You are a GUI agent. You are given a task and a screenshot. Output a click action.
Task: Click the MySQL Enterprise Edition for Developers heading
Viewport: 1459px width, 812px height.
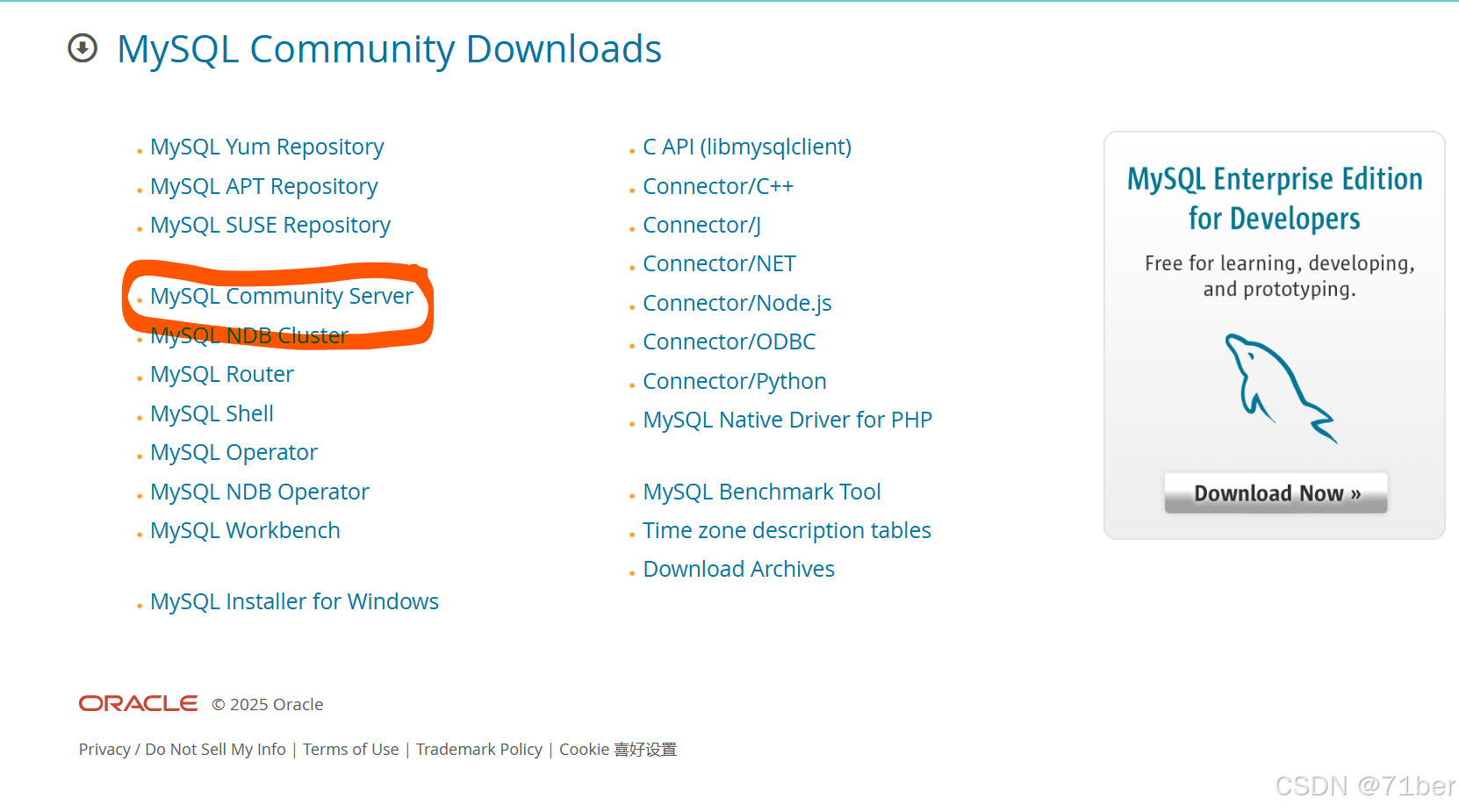(x=1275, y=198)
